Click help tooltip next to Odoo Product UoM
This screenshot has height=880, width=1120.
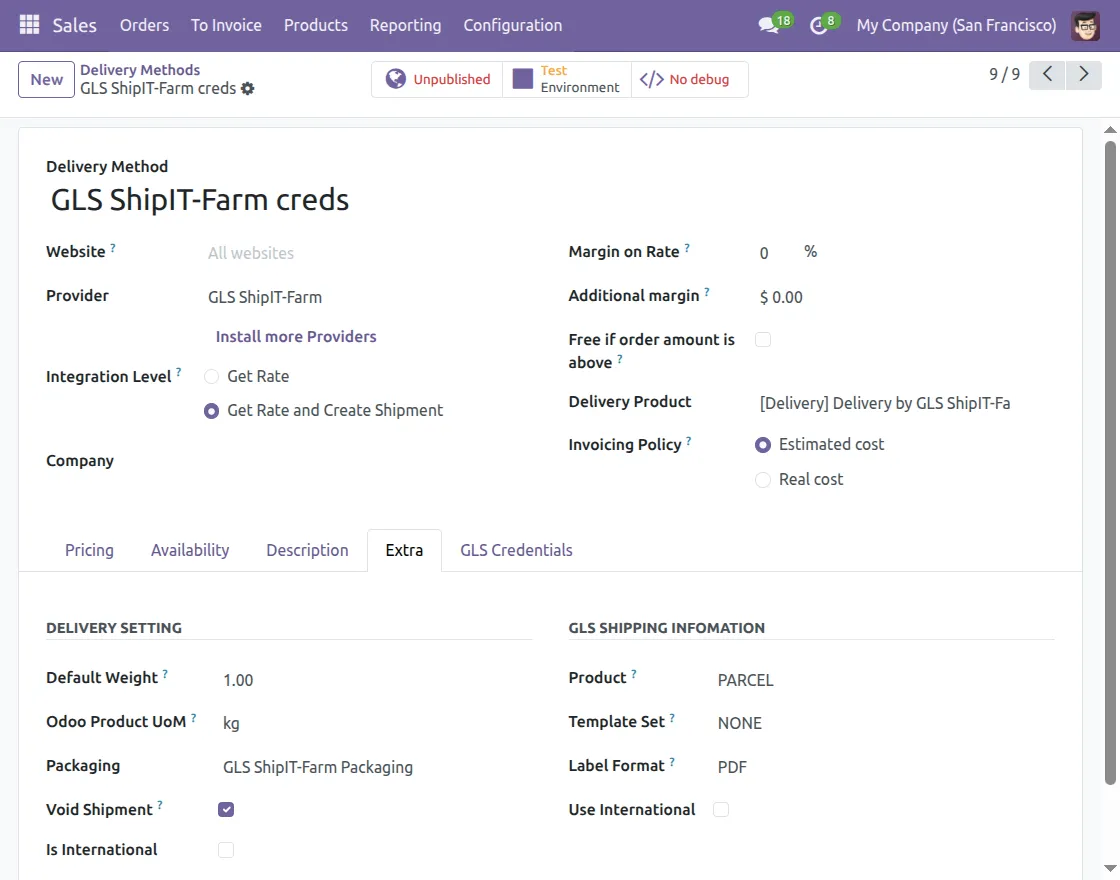194,718
